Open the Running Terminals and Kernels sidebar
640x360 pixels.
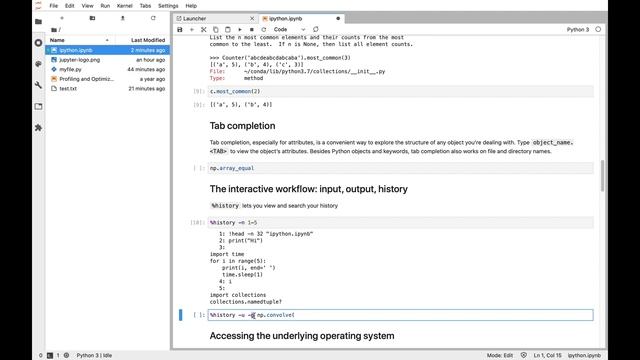tap(38, 43)
